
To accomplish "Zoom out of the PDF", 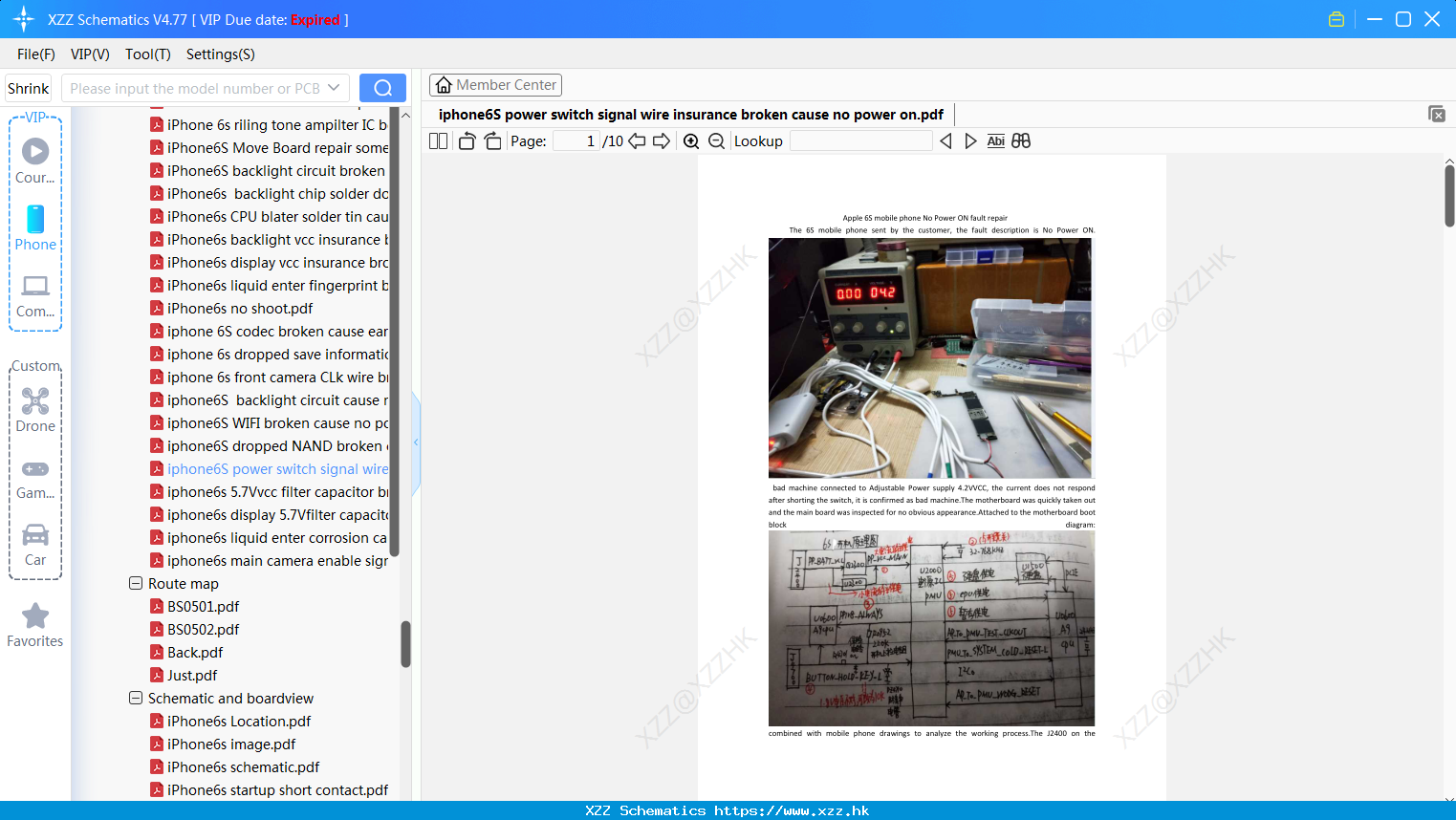I will pos(716,140).
